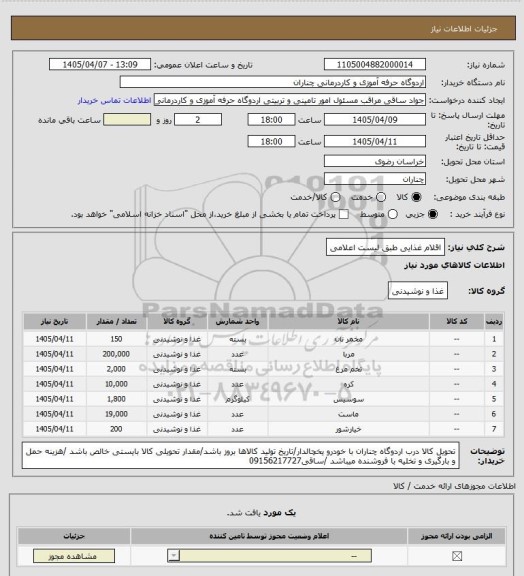Click the buyer notes text area
524x576 pixels.
point(241,456)
